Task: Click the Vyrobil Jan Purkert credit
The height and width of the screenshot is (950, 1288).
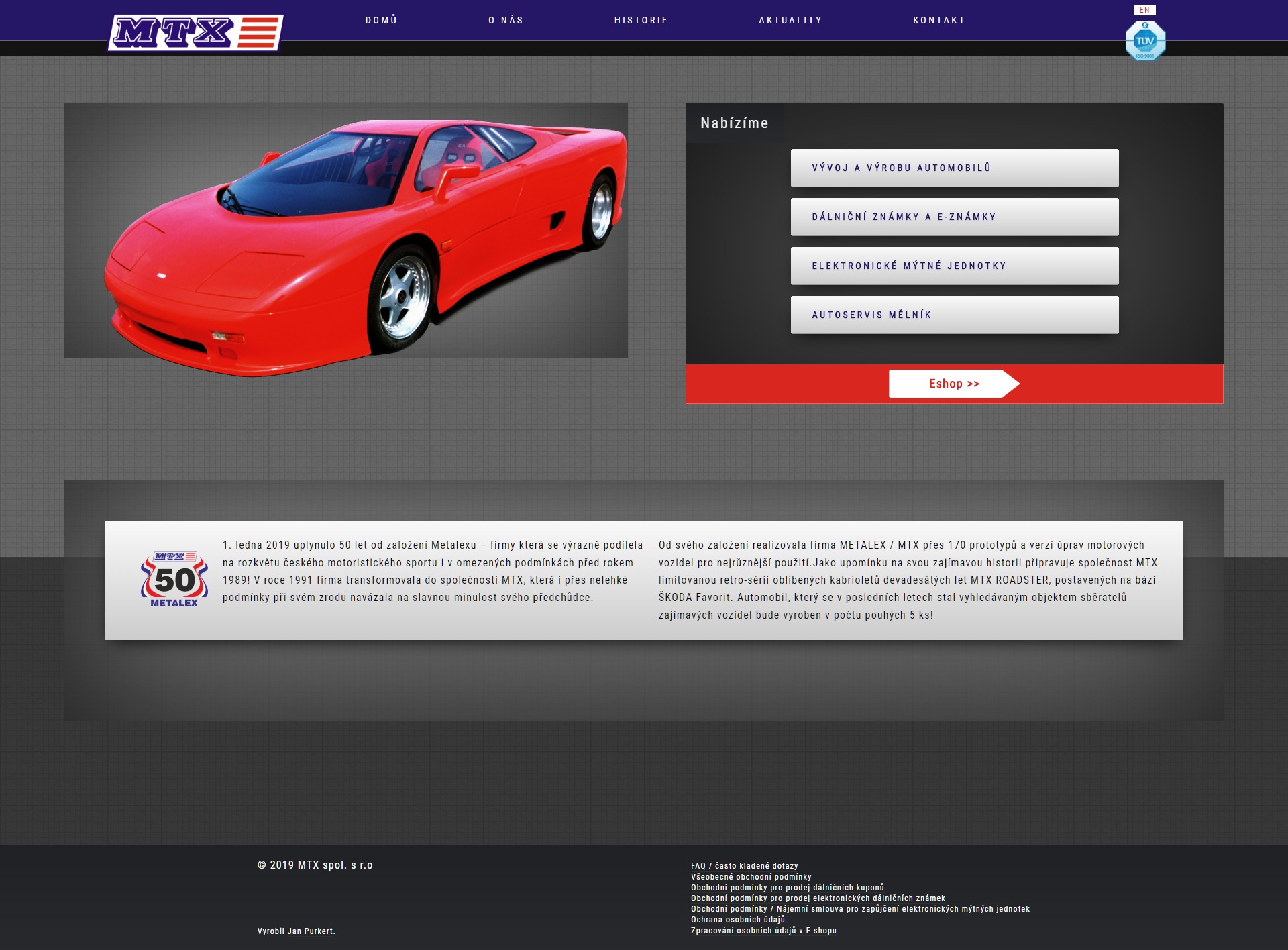Action: point(297,931)
